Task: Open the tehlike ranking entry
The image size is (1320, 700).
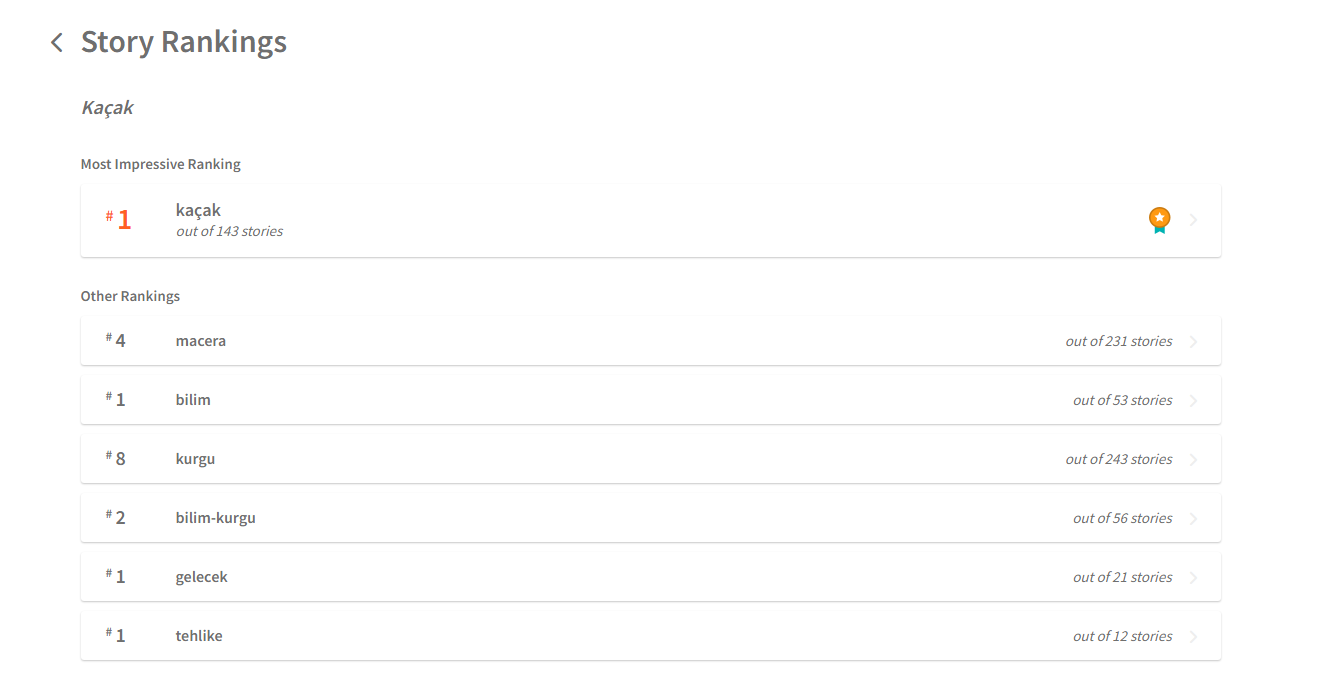Action: [x=600, y=636]
